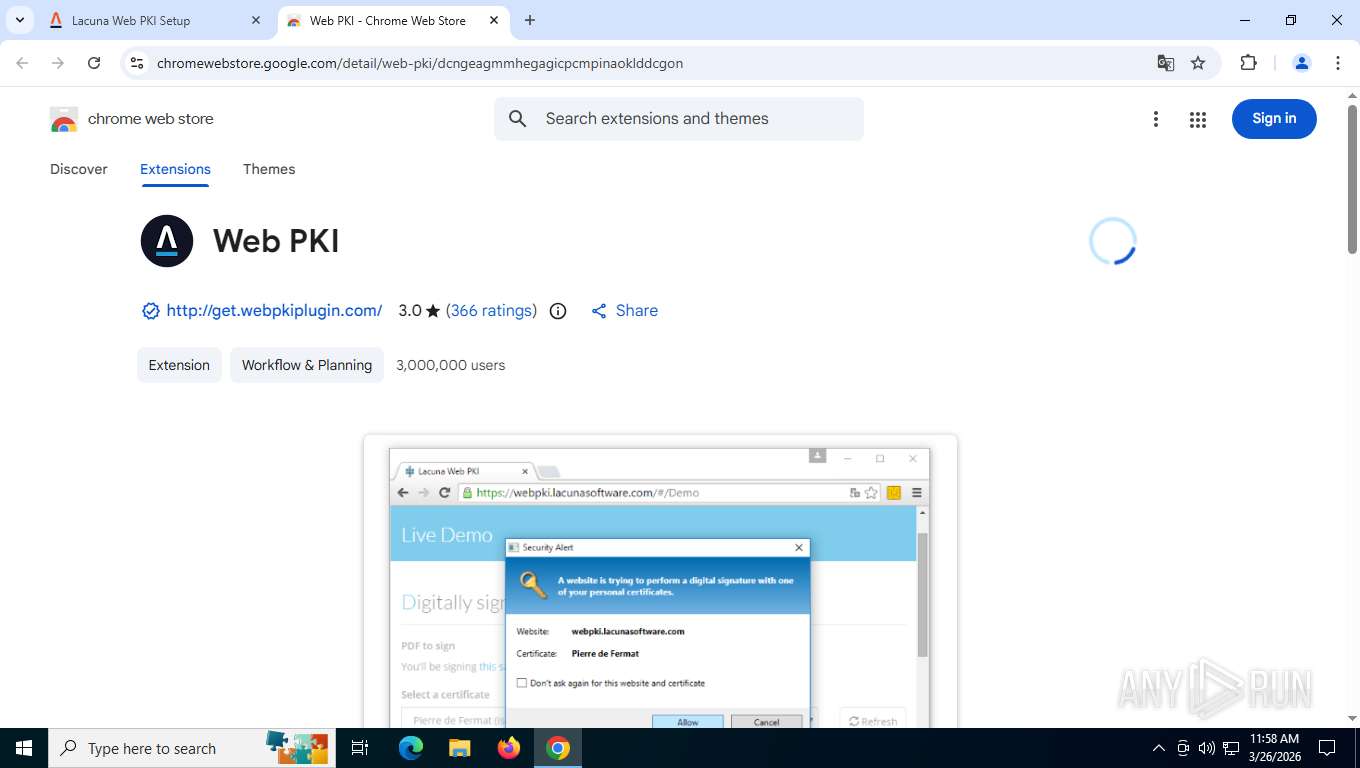1360x768 pixels.
Task: Open the Web PKI demo screenshot
Action: coord(660,582)
